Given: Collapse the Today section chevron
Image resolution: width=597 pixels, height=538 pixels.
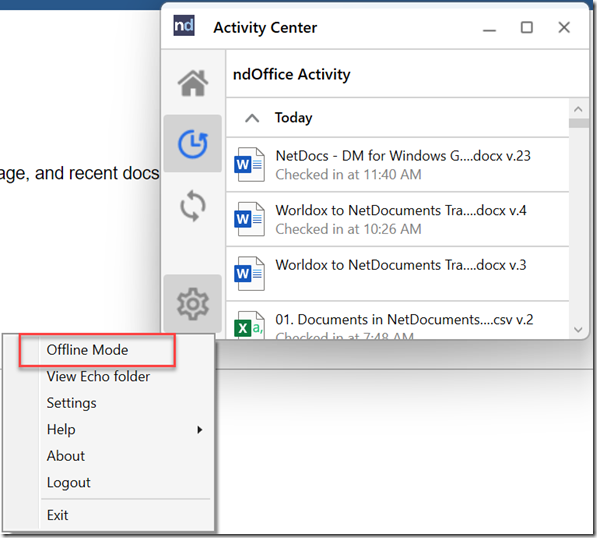Looking at the screenshot, I should click(x=252, y=118).
